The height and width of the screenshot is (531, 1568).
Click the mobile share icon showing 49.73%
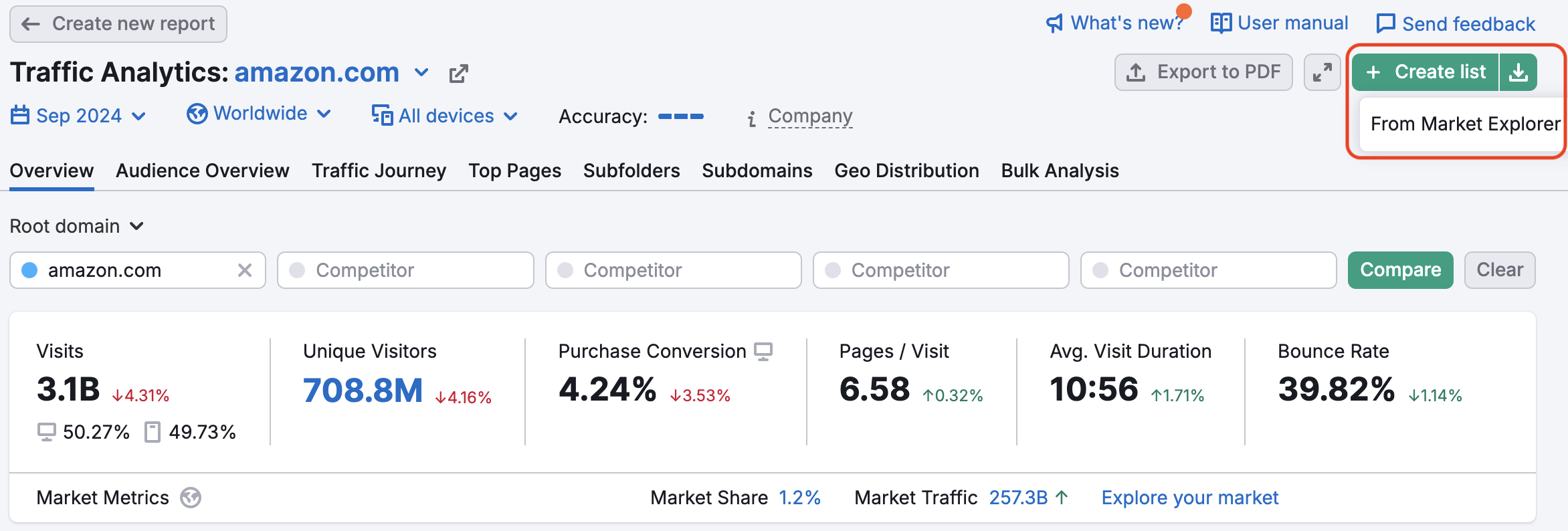click(x=153, y=432)
